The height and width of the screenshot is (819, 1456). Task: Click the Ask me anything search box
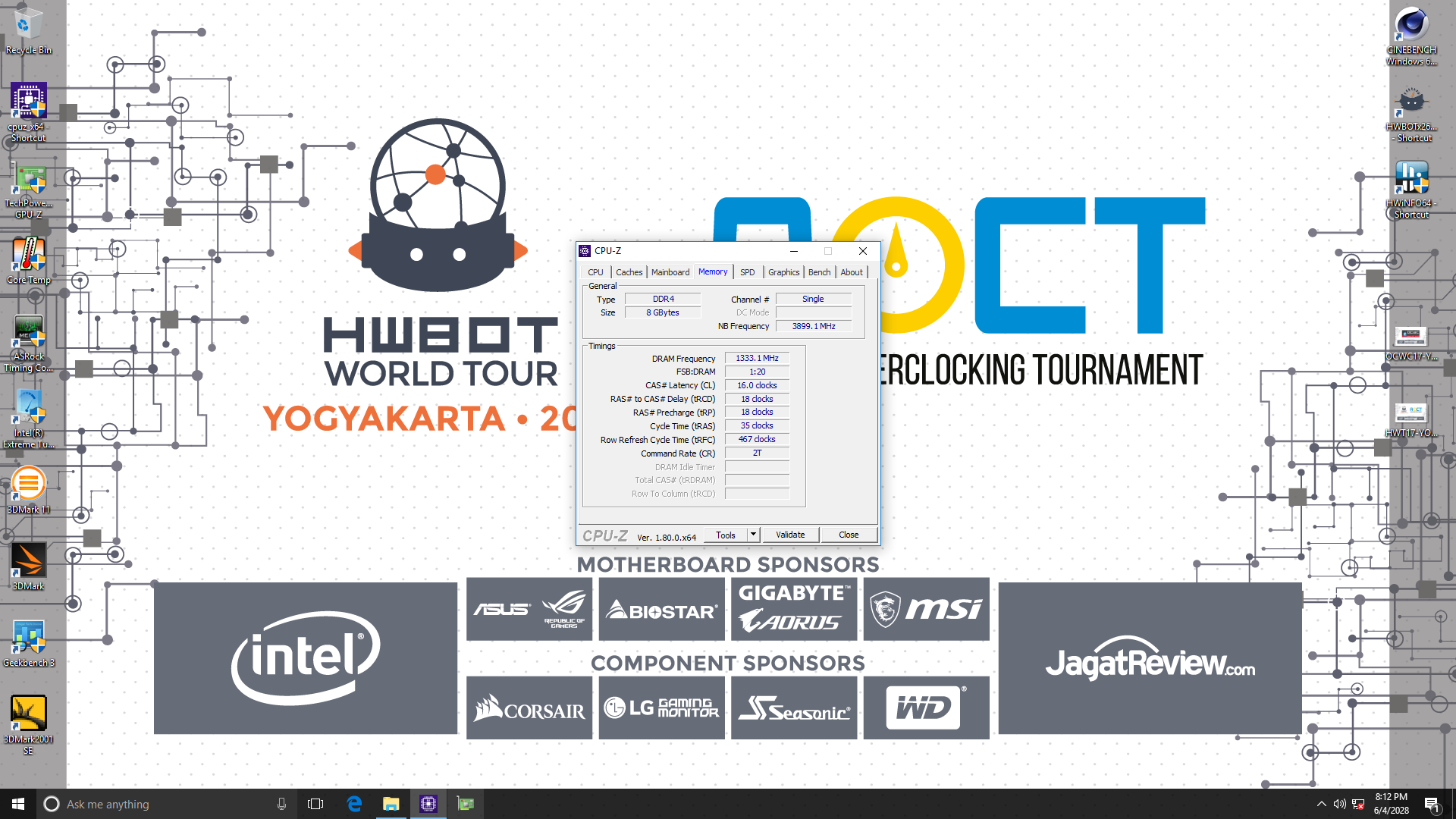(x=166, y=804)
